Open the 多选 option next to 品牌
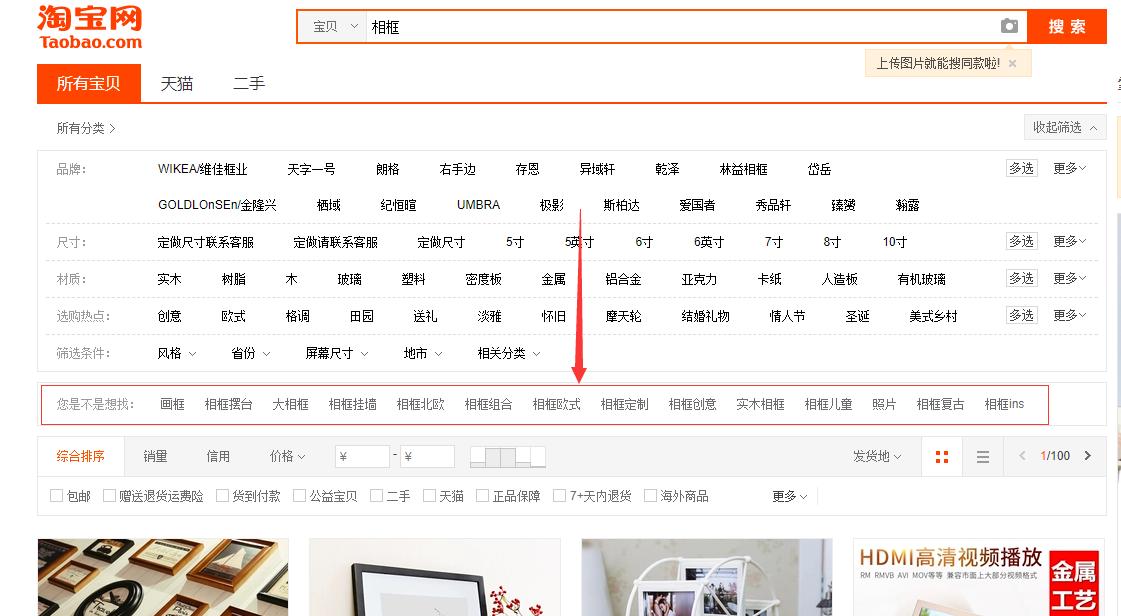1121x616 pixels. click(x=1021, y=168)
